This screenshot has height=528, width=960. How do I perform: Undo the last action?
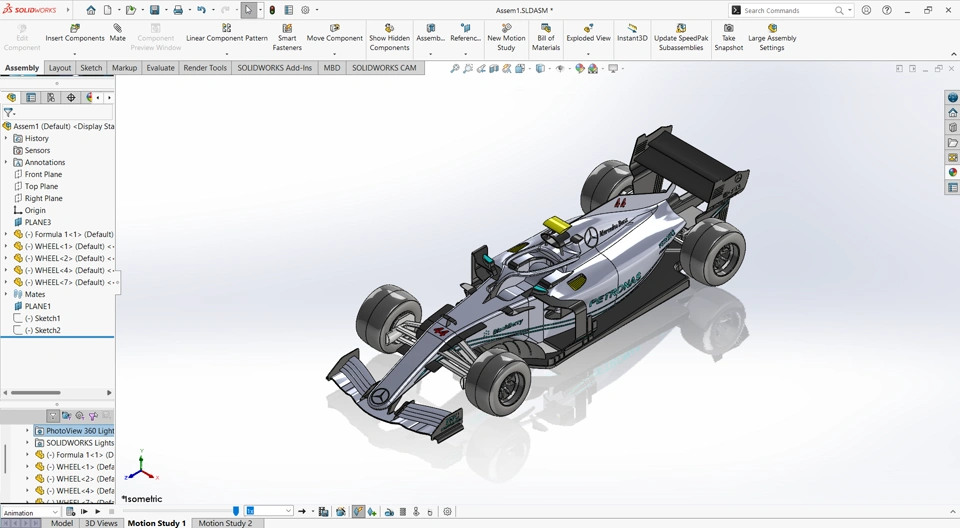click(201, 10)
